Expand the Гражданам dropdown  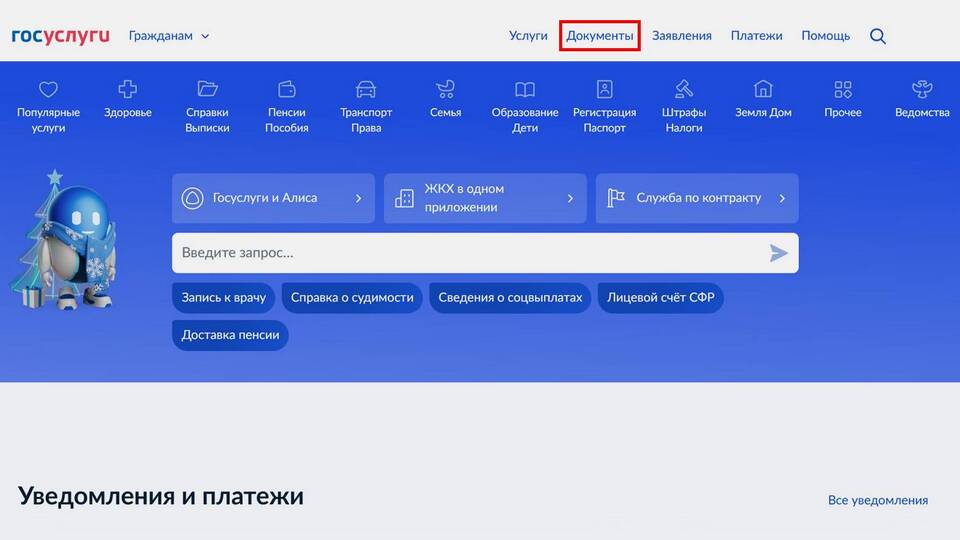click(169, 36)
